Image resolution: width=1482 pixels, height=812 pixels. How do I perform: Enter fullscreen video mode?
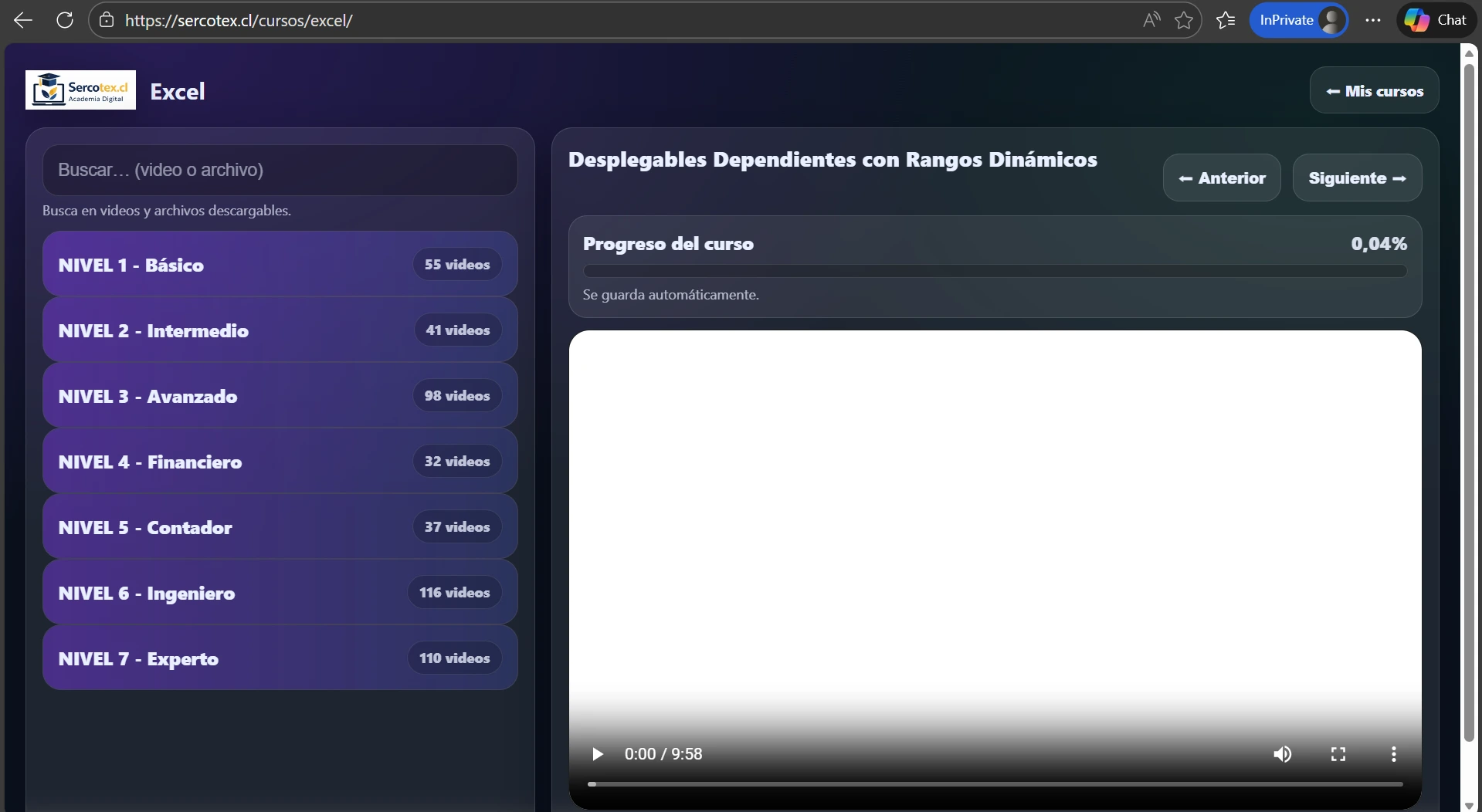click(x=1338, y=754)
